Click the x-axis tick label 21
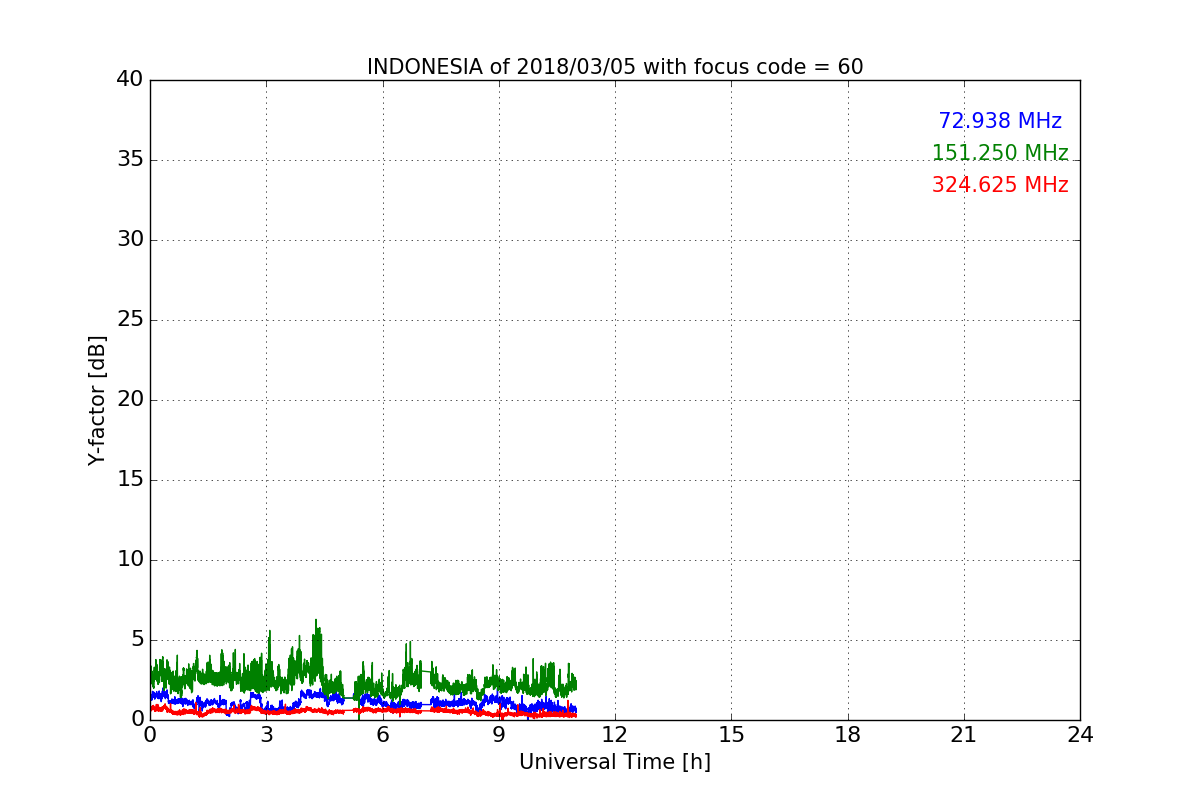The height and width of the screenshot is (800, 1200). [964, 735]
